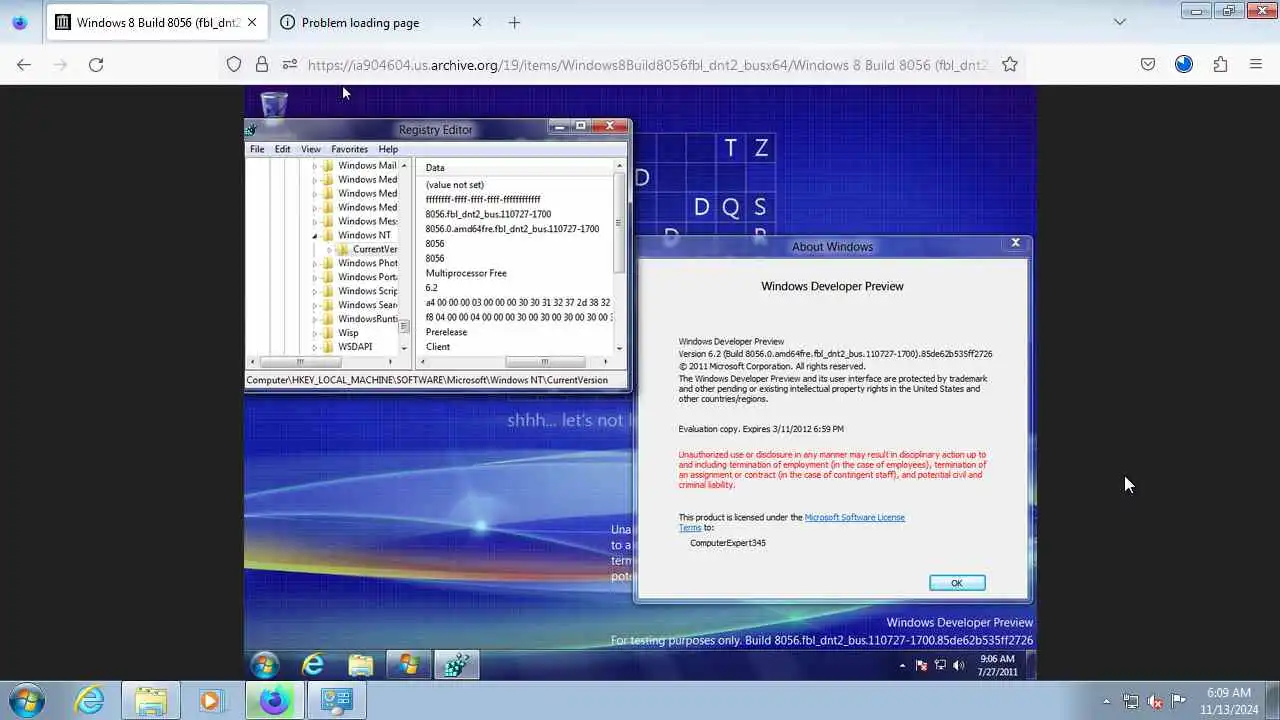The image size is (1280, 720).
Task: Switch to the Problem loading page tab
Action: coord(380,22)
